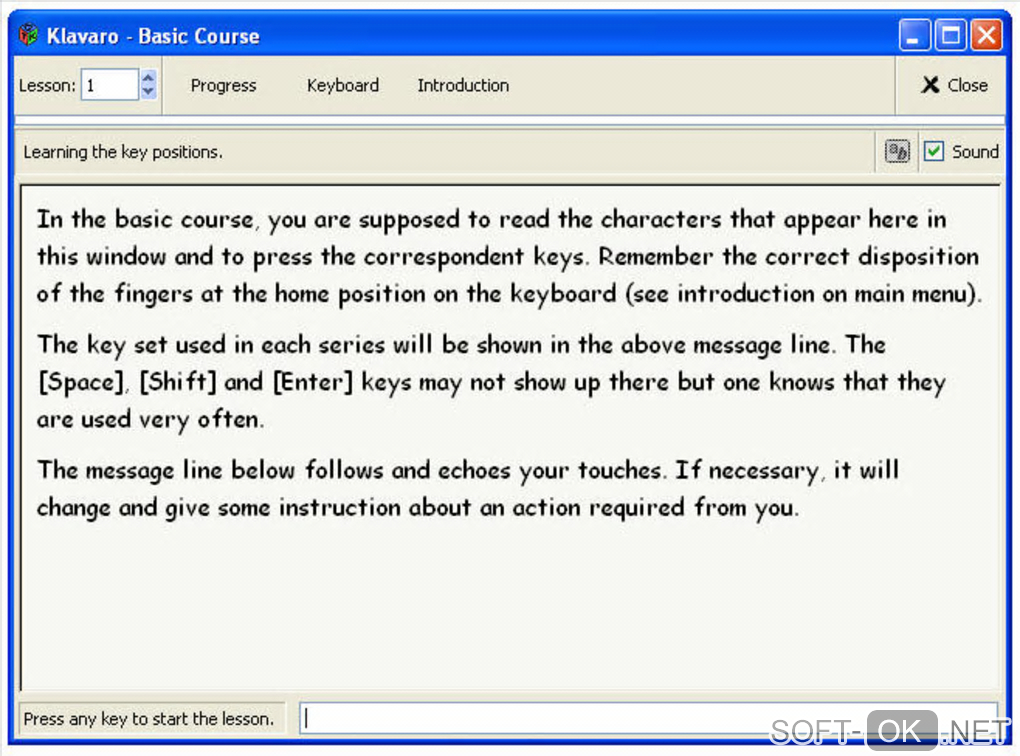The image size is (1020, 756).
Task: Open the Introduction page
Action: tap(463, 85)
